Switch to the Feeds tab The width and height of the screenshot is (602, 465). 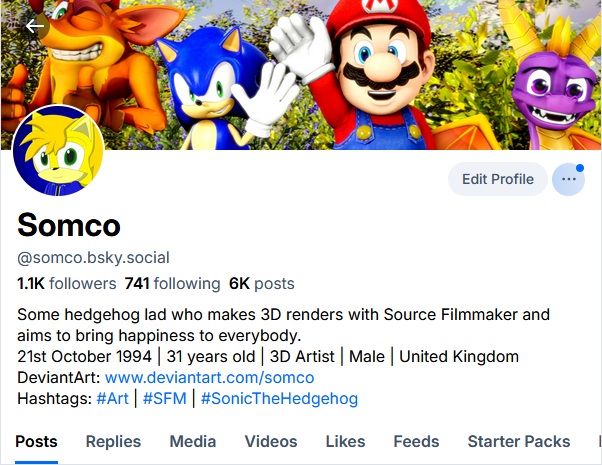pos(416,441)
